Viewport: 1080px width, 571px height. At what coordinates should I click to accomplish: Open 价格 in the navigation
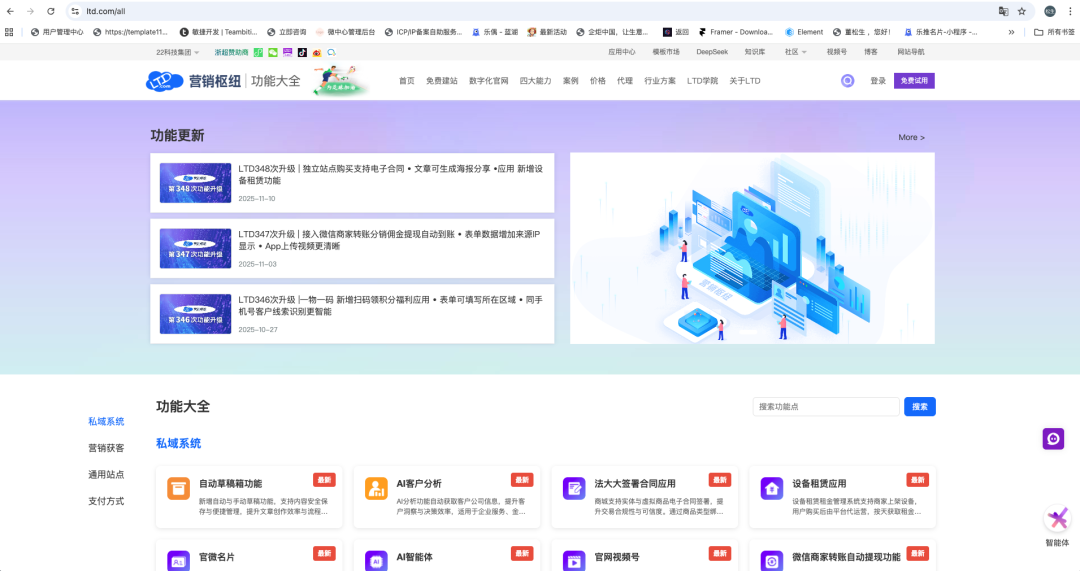tap(598, 81)
